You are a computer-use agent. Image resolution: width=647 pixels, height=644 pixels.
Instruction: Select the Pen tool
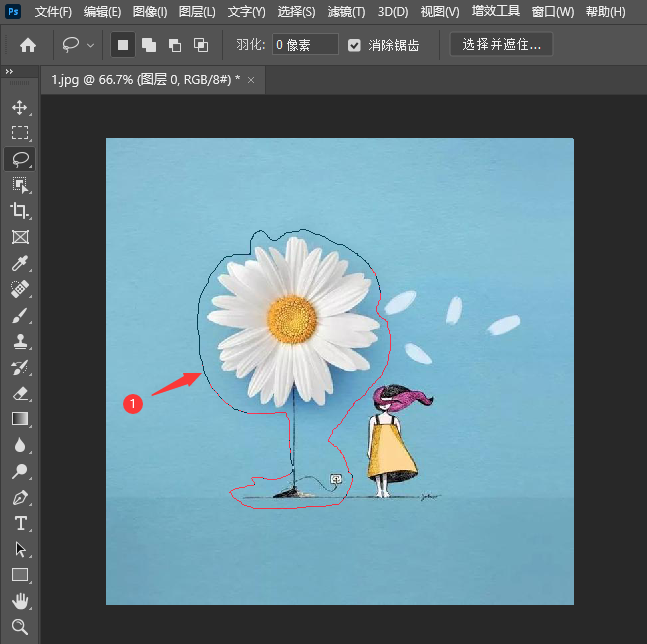tap(19, 497)
